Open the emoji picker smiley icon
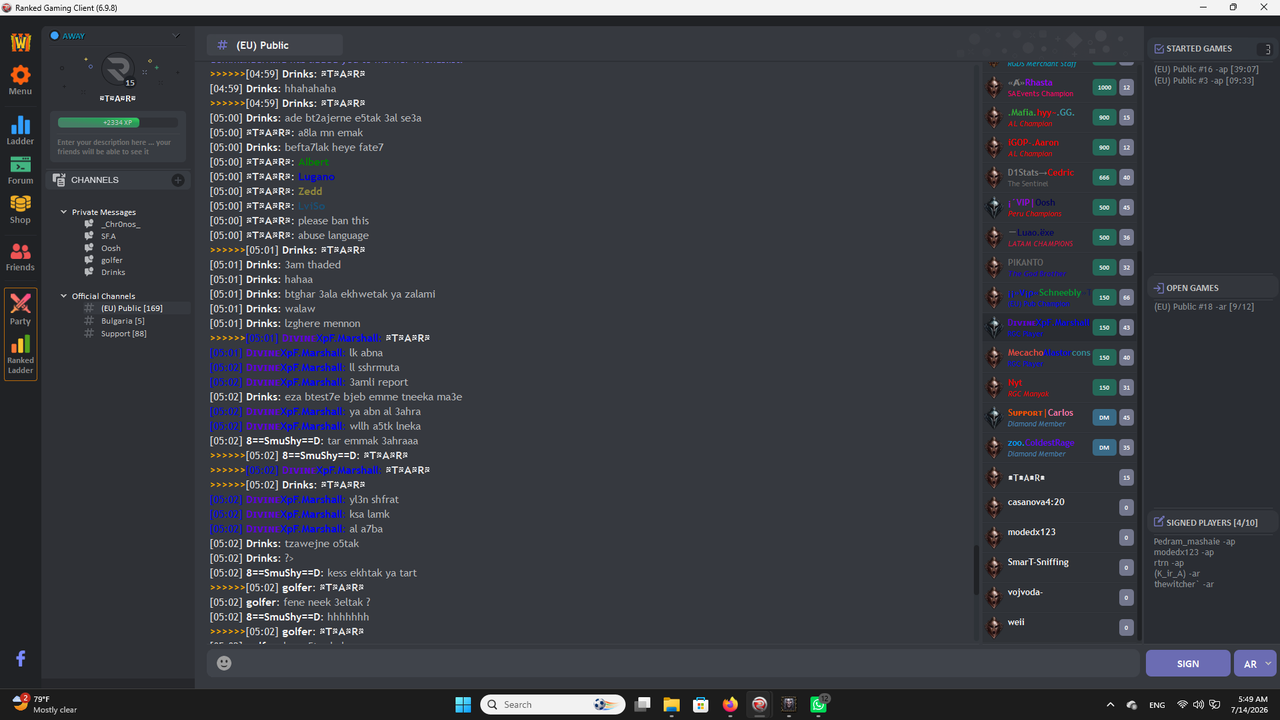The height and width of the screenshot is (720, 1280). click(x=224, y=663)
